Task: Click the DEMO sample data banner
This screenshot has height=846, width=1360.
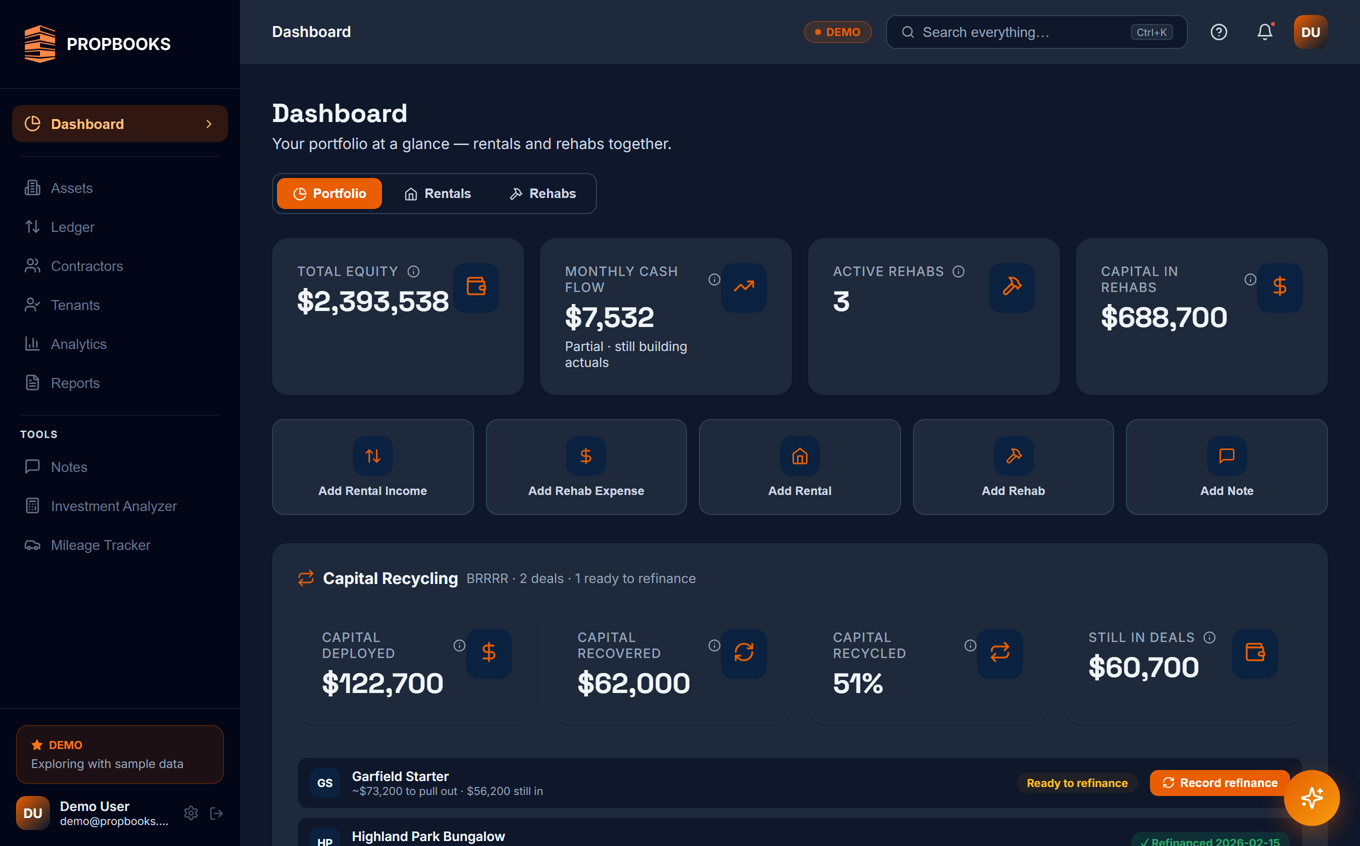Action: [x=120, y=754]
